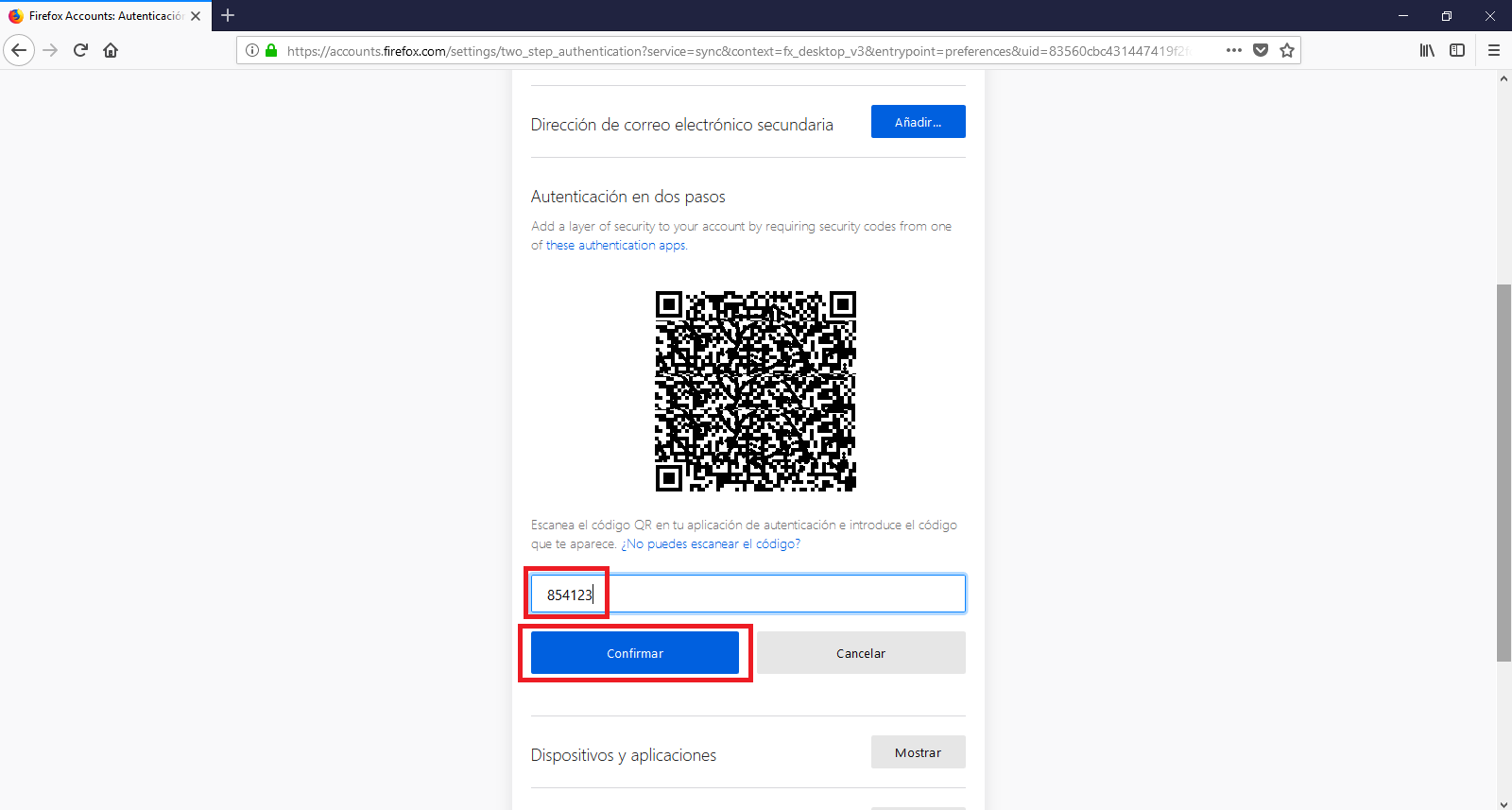Minimize the Firefox window
The height and width of the screenshot is (810, 1512).
[1403, 16]
